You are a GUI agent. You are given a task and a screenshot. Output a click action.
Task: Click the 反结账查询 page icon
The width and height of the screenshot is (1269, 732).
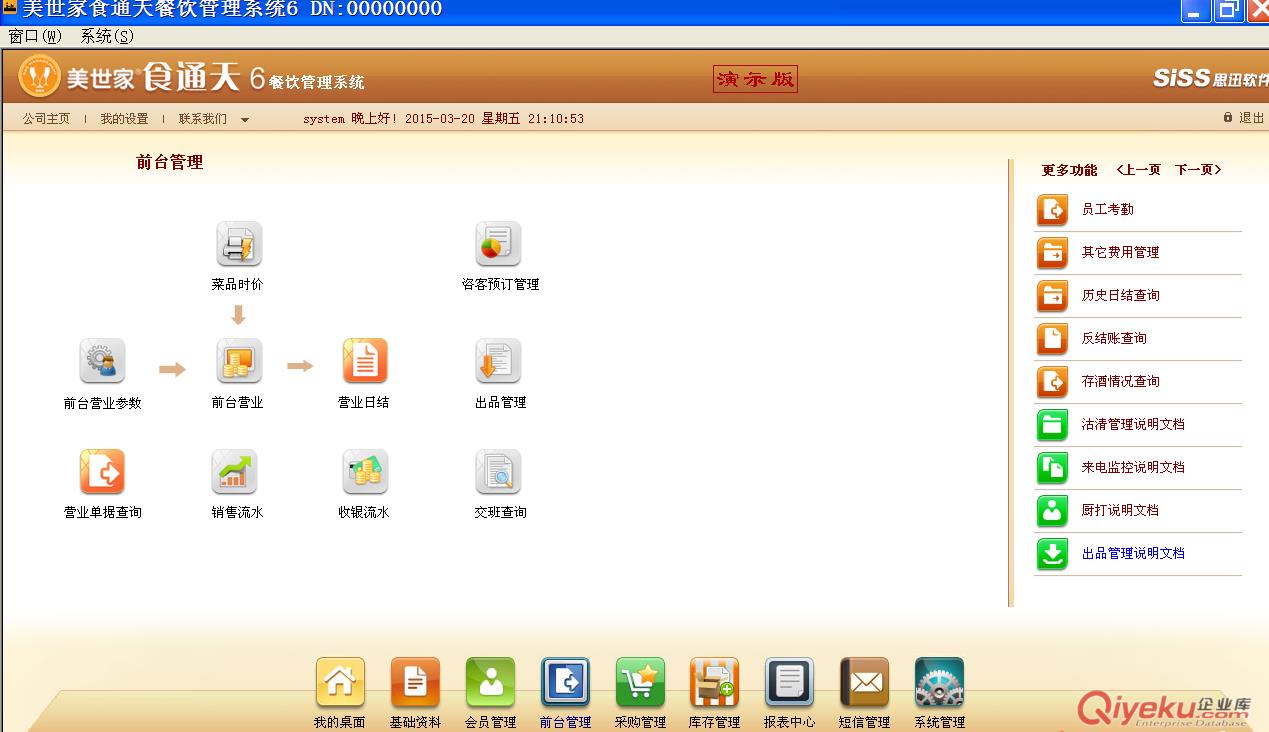click(1052, 339)
